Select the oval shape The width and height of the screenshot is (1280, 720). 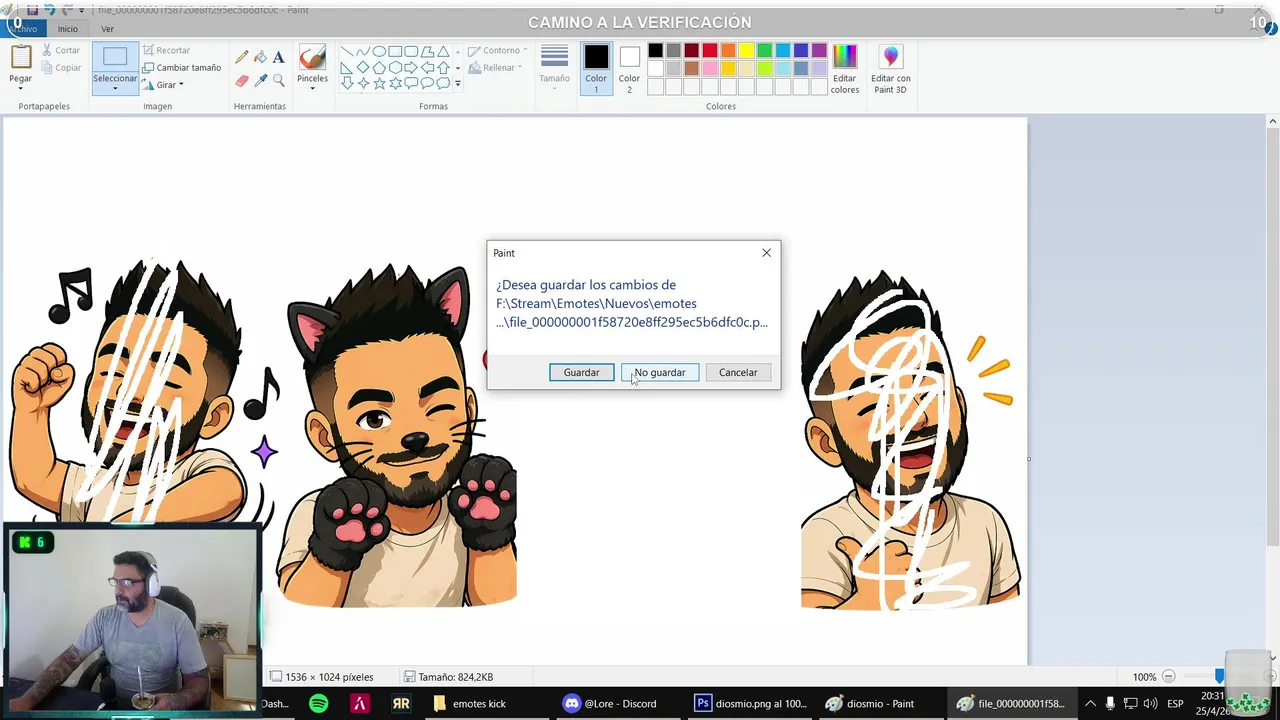tap(379, 52)
